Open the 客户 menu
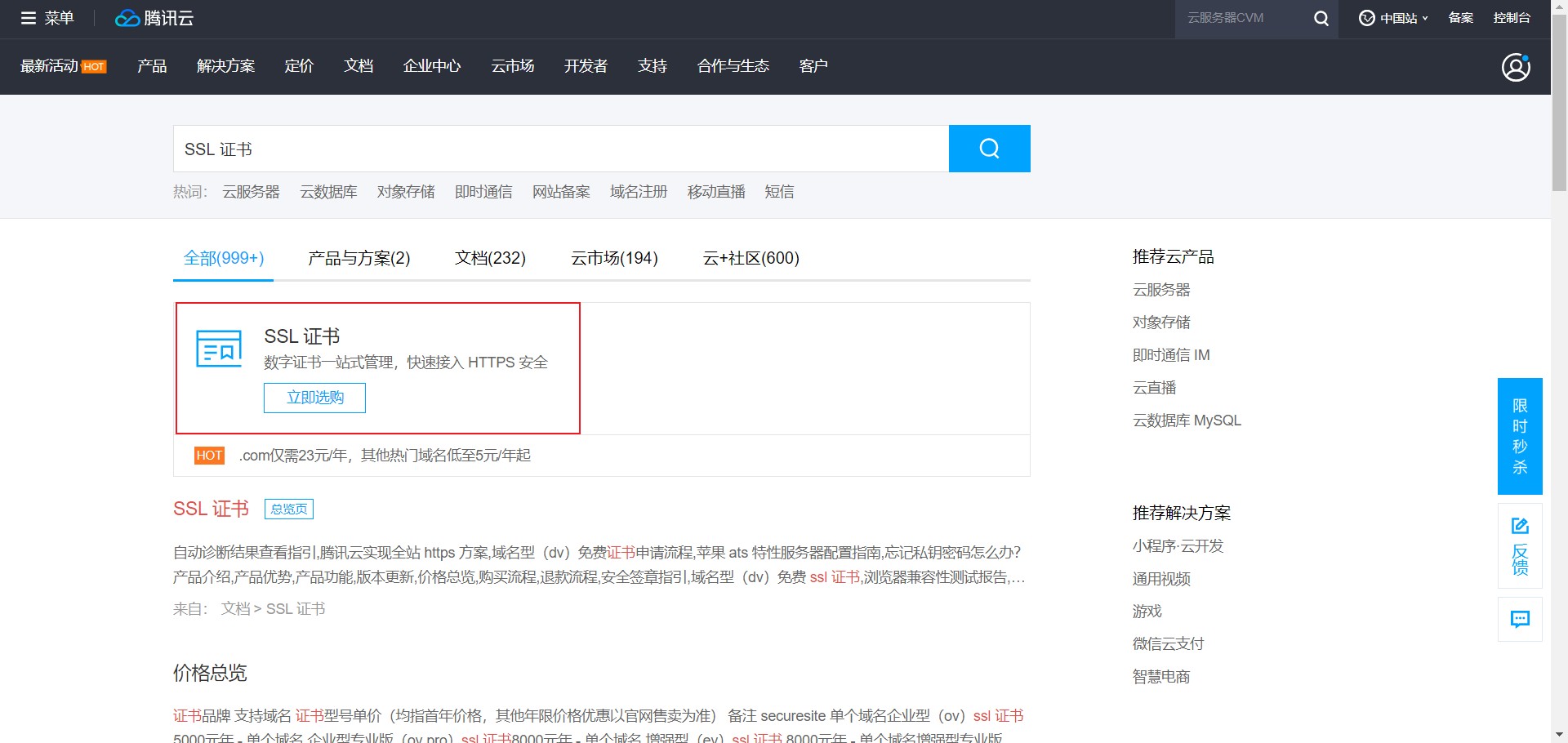The image size is (1568, 743). click(x=813, y=66)
